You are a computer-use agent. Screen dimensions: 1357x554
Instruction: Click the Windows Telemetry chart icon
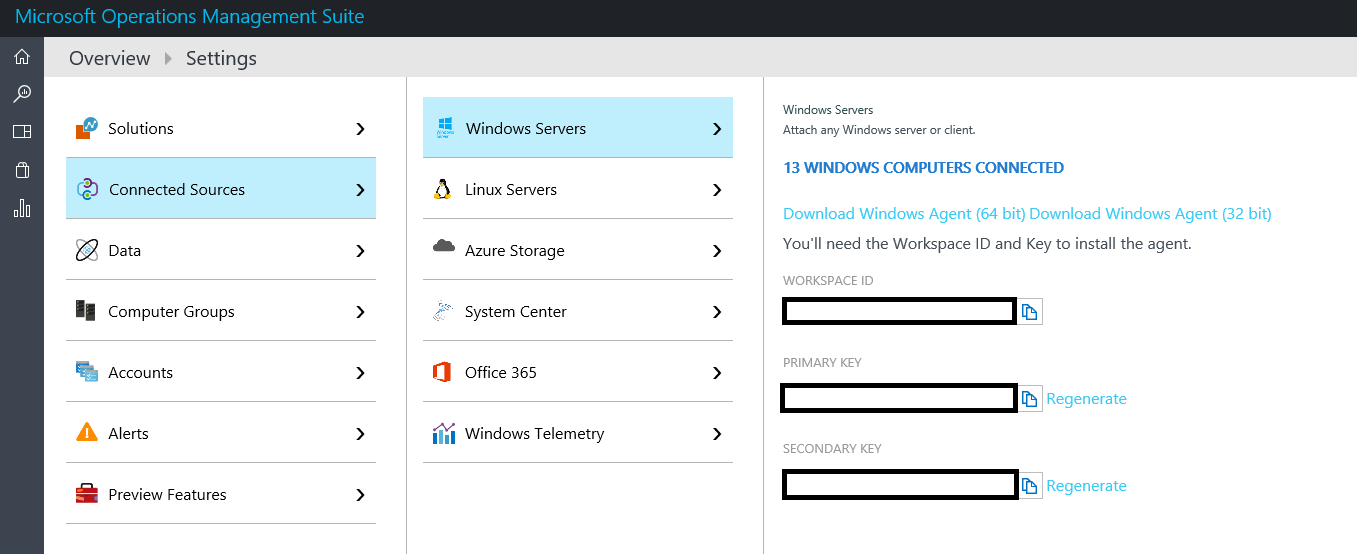tap(443, 433)
